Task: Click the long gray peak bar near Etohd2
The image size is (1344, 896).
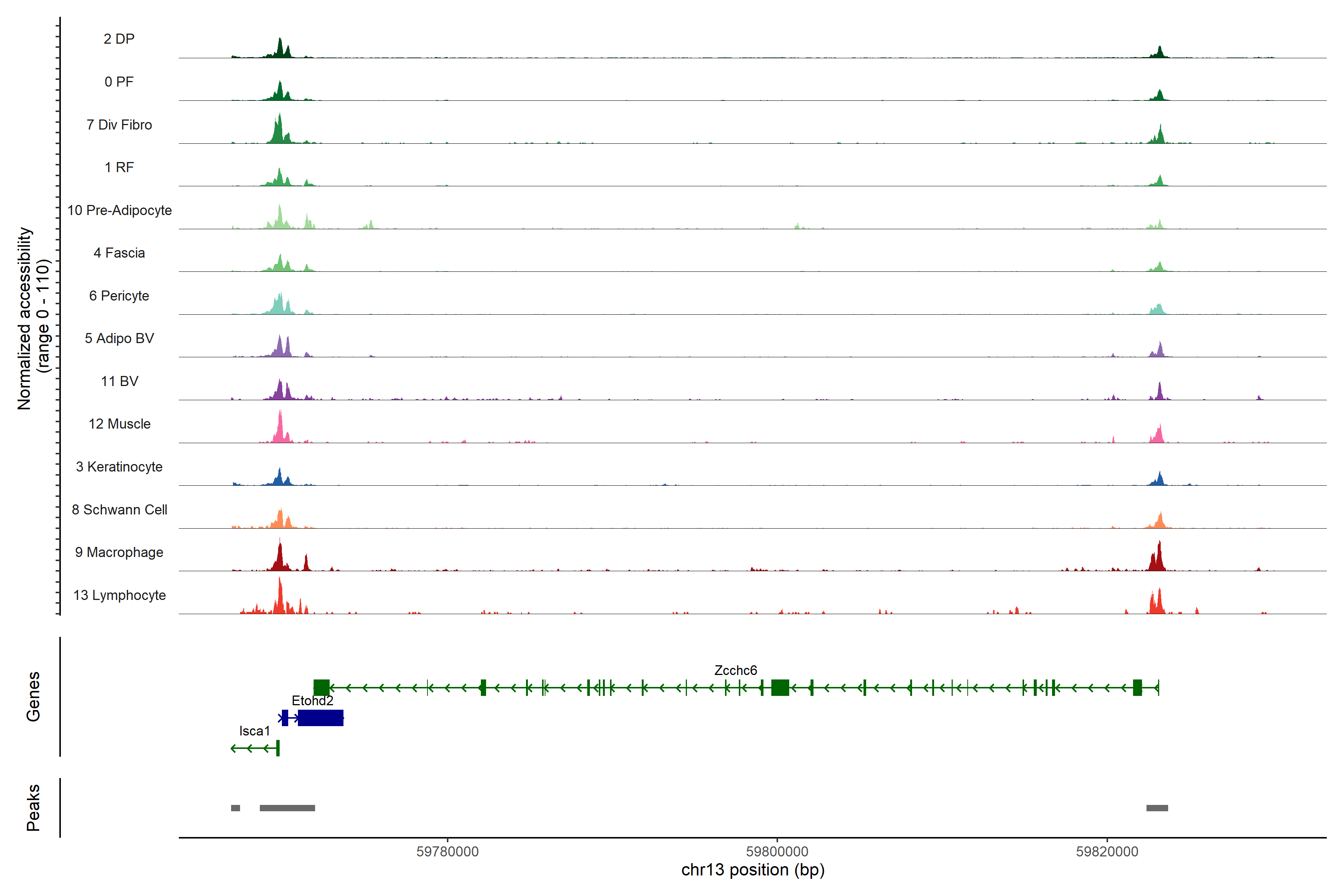Action: (x=287, y=808)
